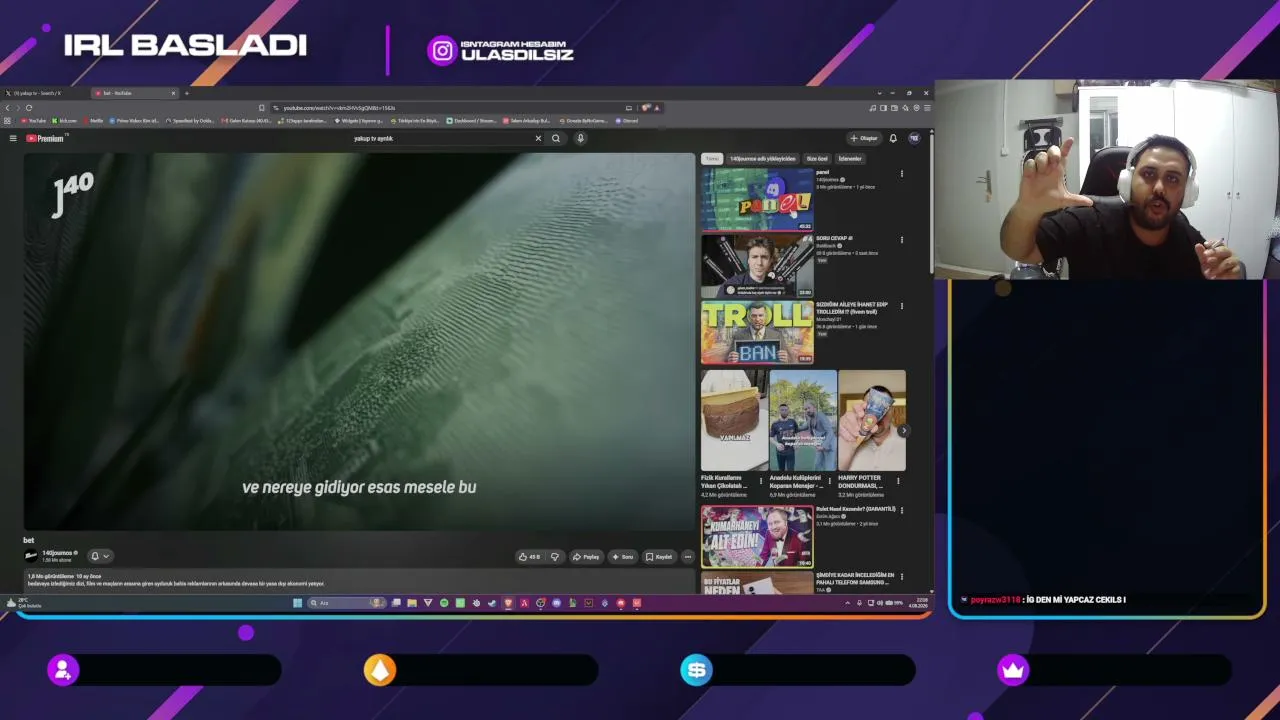
Task: Switch to the X 'yakup tv' browser tab
Action: click(x=45, y=93)
